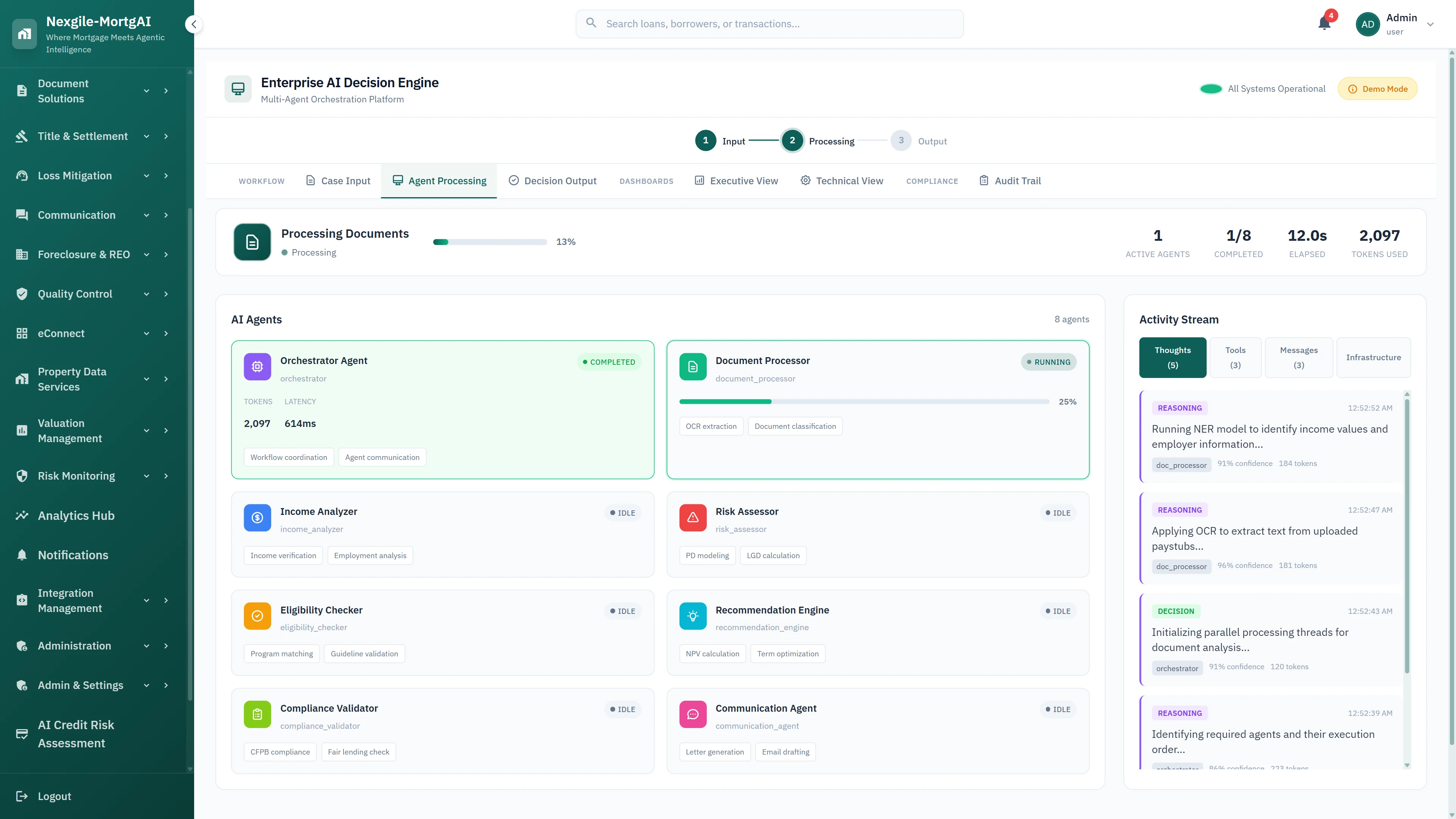Screen dimensions: 1456x819
Task: Click the Demo Mode button
Action: (x=1378, y=88)
